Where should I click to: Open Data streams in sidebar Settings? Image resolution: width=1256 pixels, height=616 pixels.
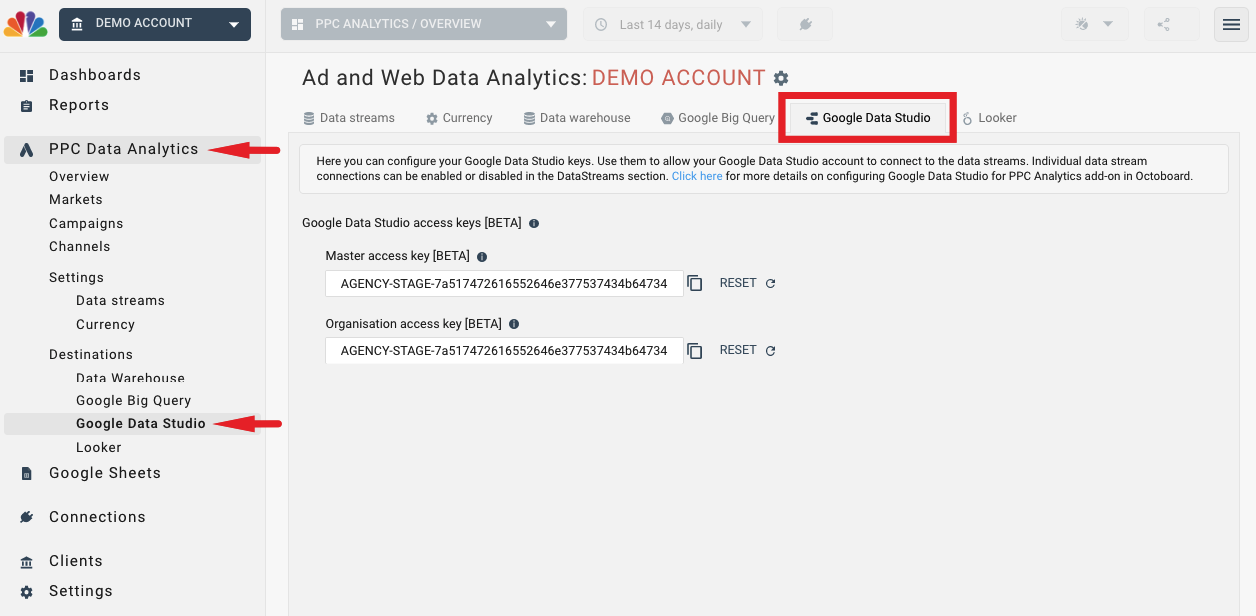click(120, 300)
